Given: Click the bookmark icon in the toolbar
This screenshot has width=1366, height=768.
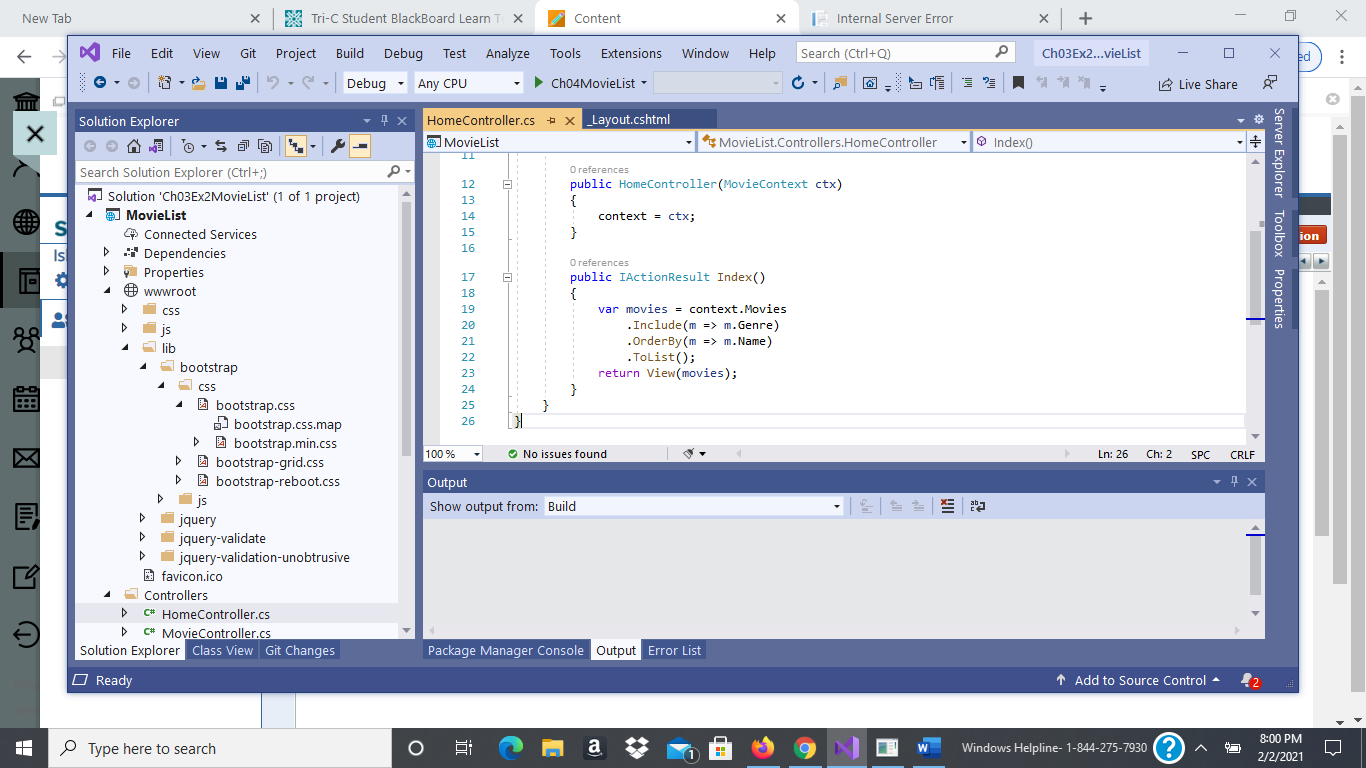Looking at the screenshot, I should (1018, 84).
